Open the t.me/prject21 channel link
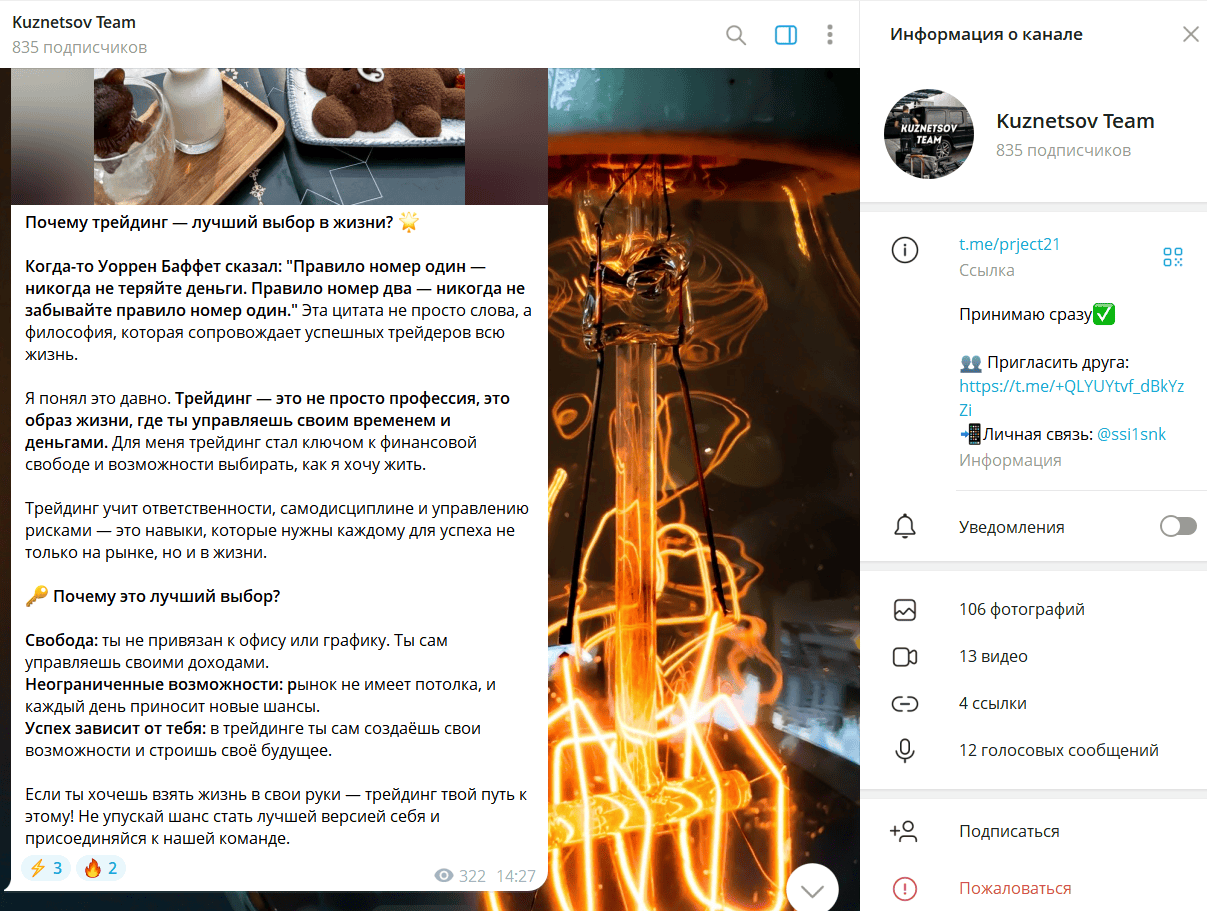The height and width of the screenshot is (911, 1207). (1009, 245)
